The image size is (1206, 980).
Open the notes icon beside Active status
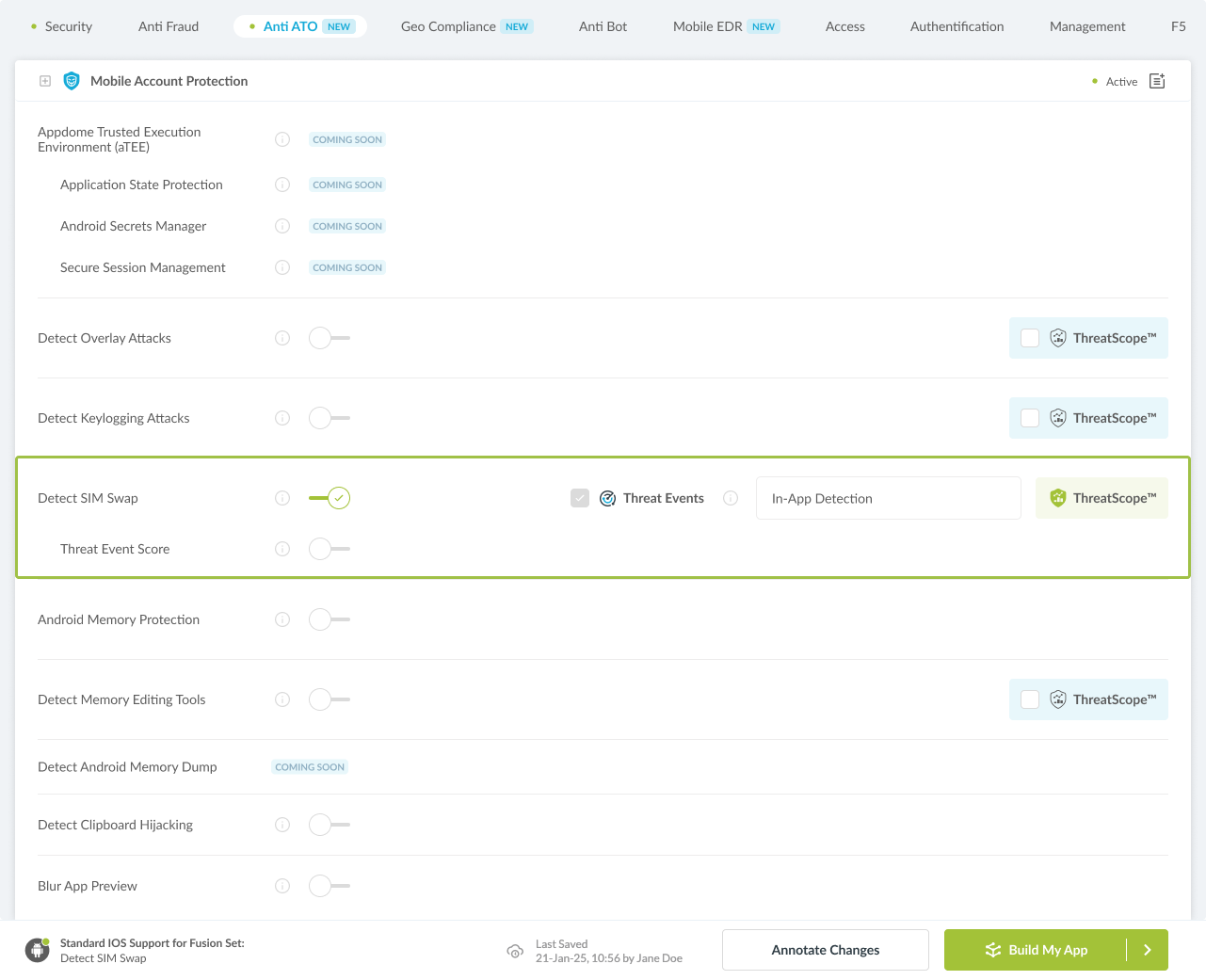[x=1157, y=81]
